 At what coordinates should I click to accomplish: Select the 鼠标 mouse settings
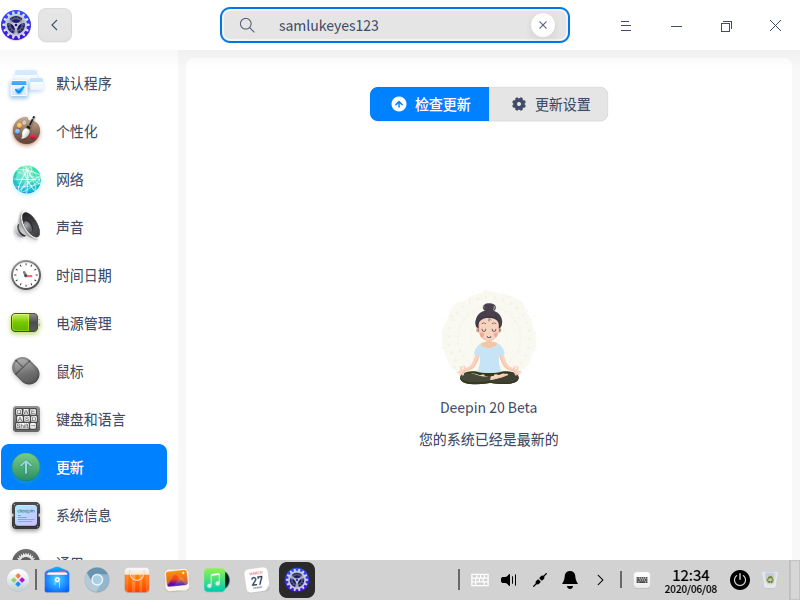(x=84, y=371)
